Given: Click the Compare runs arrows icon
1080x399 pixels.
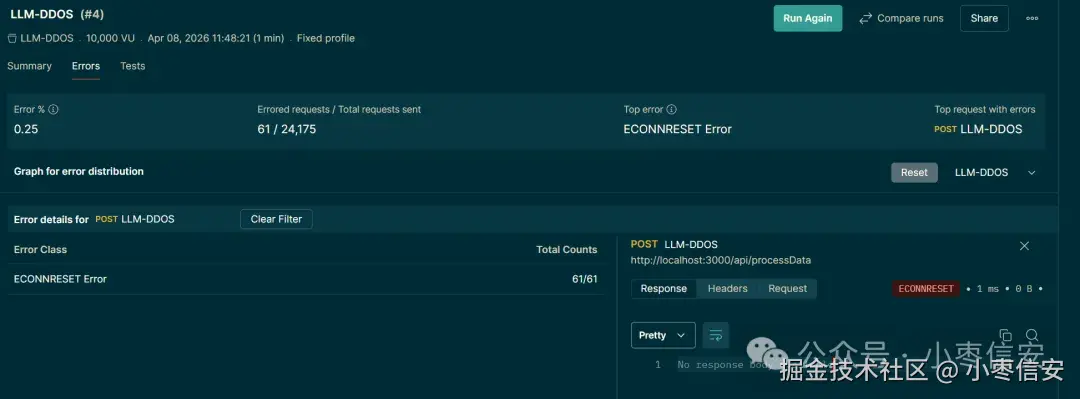Looking at the screenshot, I should click(x=866, y=19).
